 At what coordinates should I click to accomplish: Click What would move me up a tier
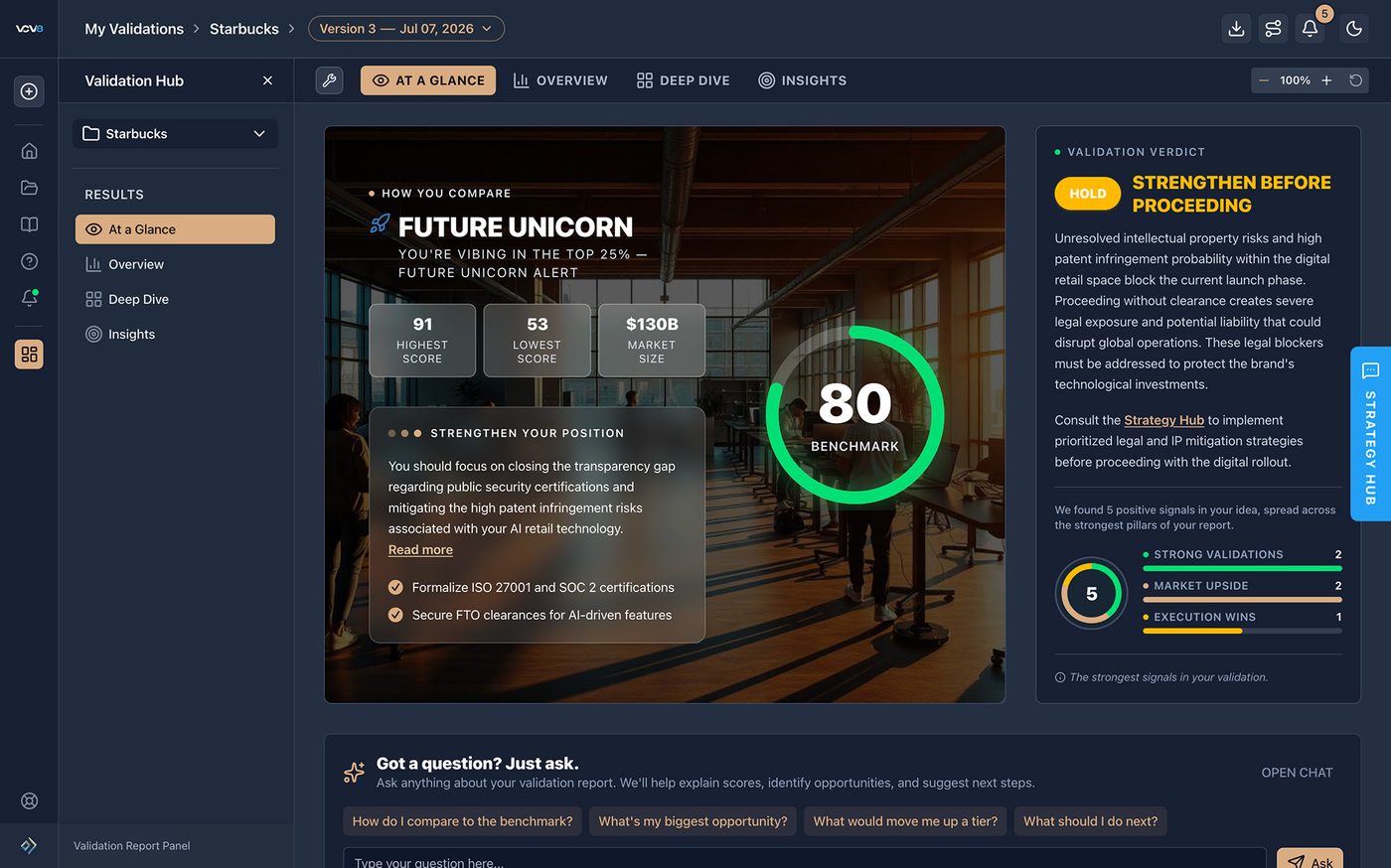pyautogui.click(x=905, y=821)
